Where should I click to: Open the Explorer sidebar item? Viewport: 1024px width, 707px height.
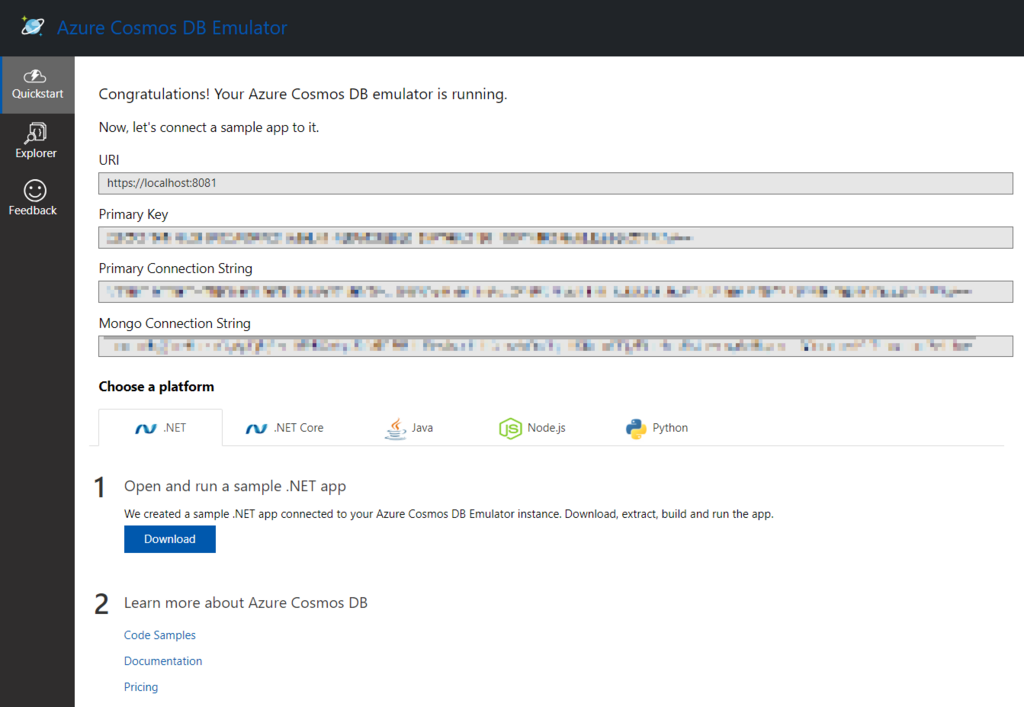[36, 140]
